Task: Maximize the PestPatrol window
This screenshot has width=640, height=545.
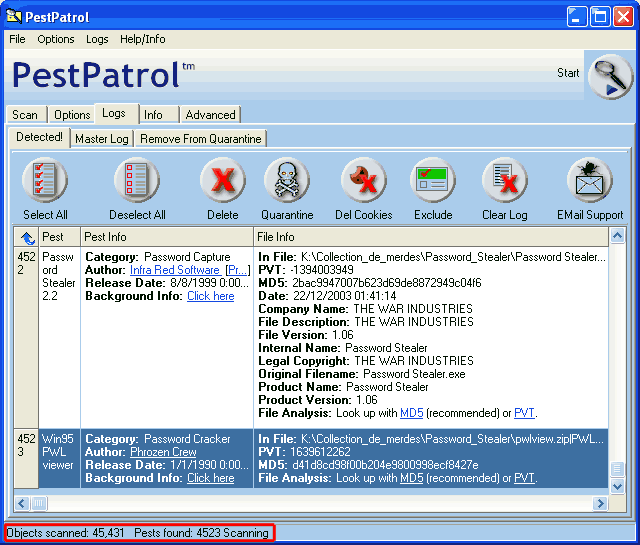Action: 600,17
